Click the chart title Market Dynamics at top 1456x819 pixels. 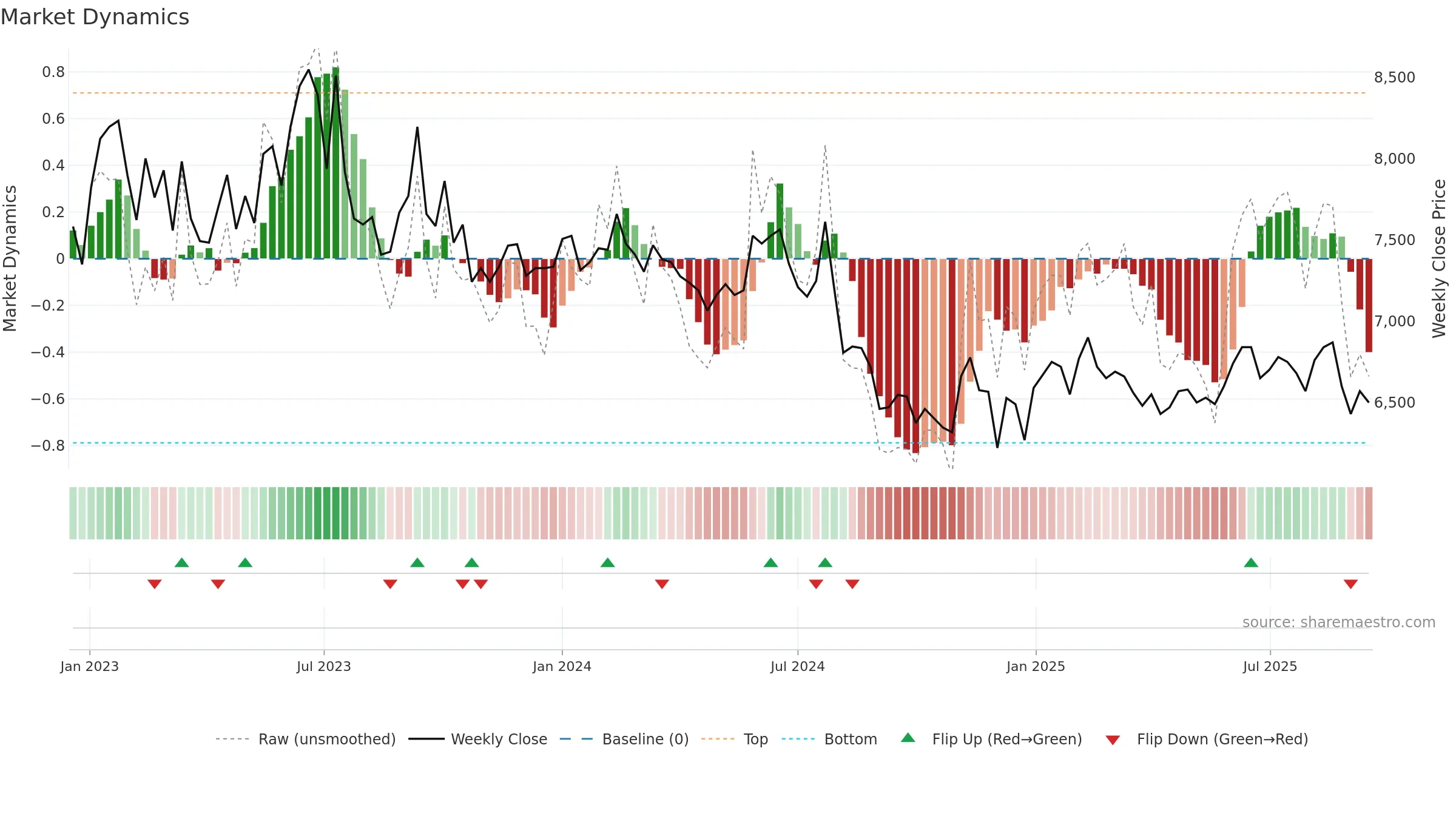tap(95, 17)
